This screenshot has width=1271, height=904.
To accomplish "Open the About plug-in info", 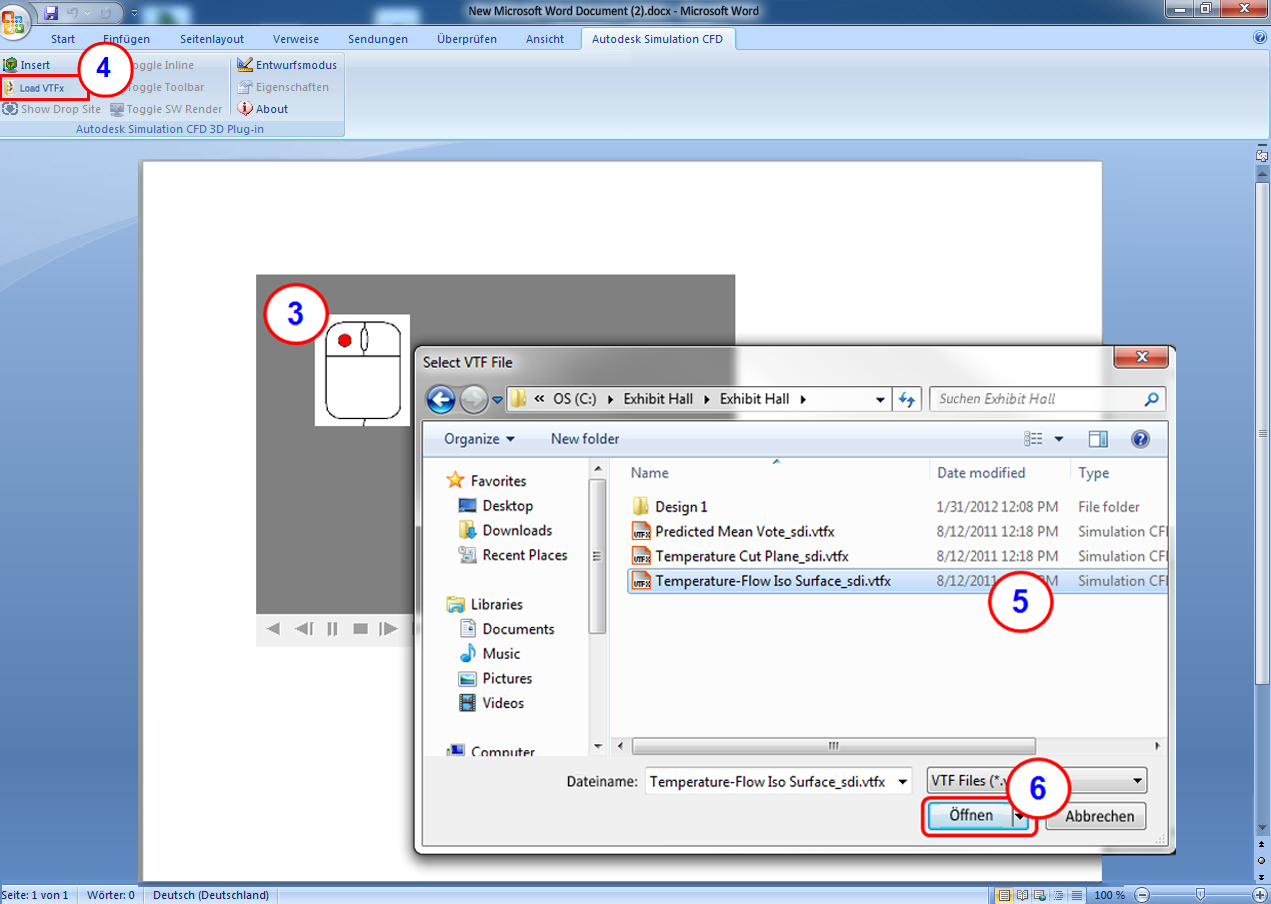I will click(263, 109).
